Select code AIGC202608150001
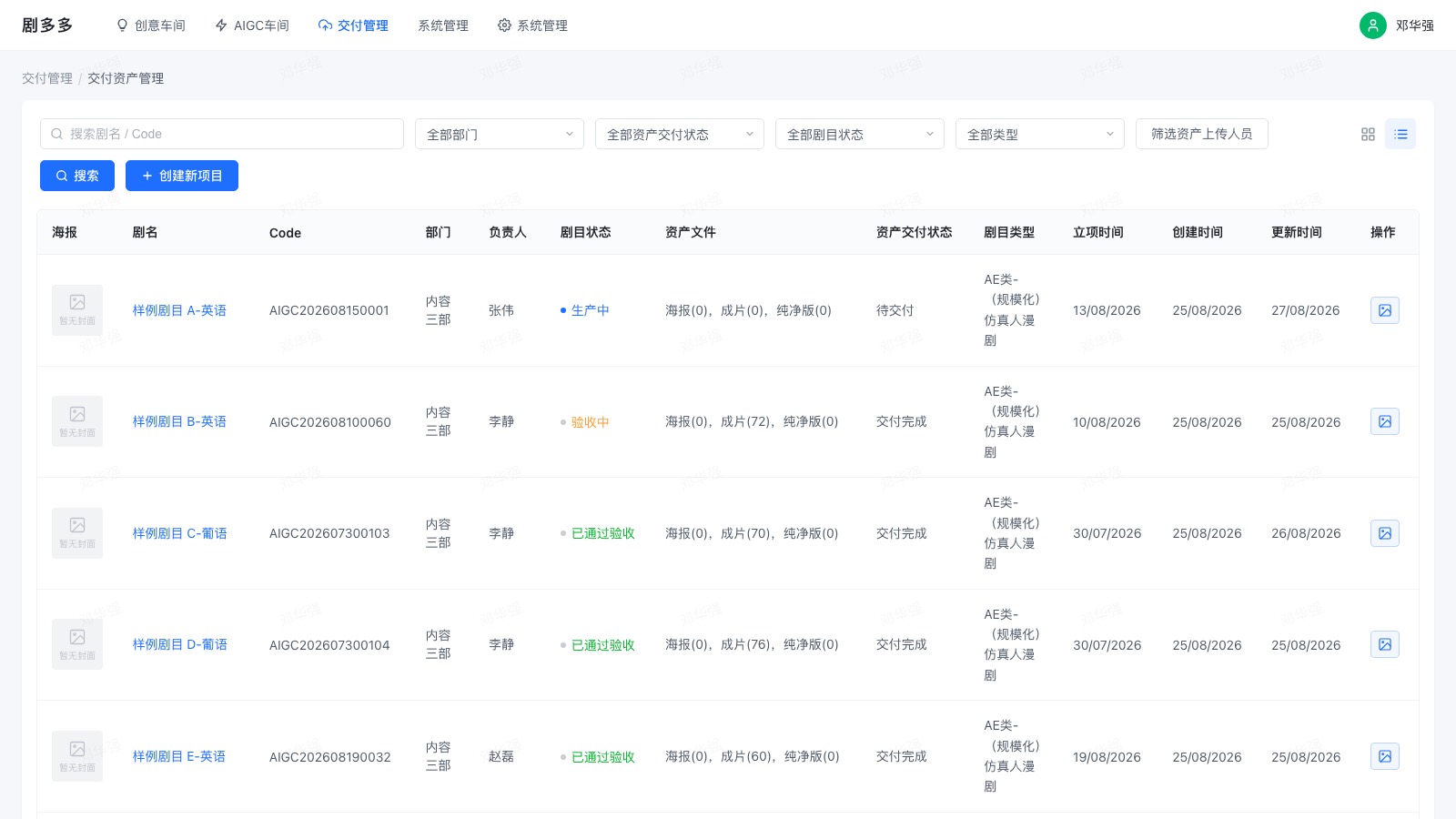This screenshot has width=1456, height=819. [329, 310]
